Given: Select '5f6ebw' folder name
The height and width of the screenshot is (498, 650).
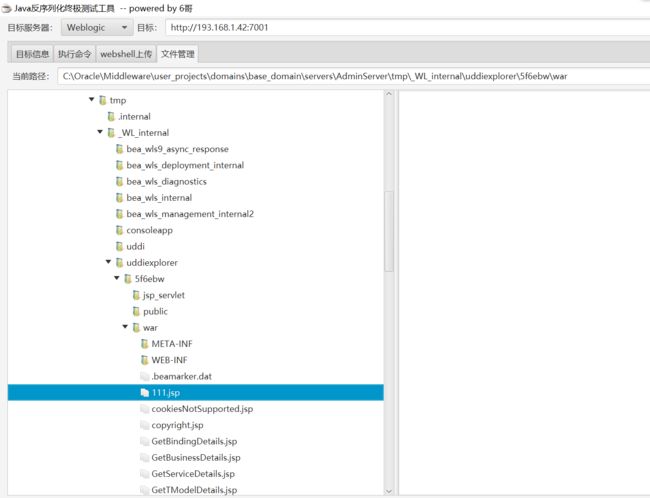Looking at the screenshot, I should coord(149,279).
